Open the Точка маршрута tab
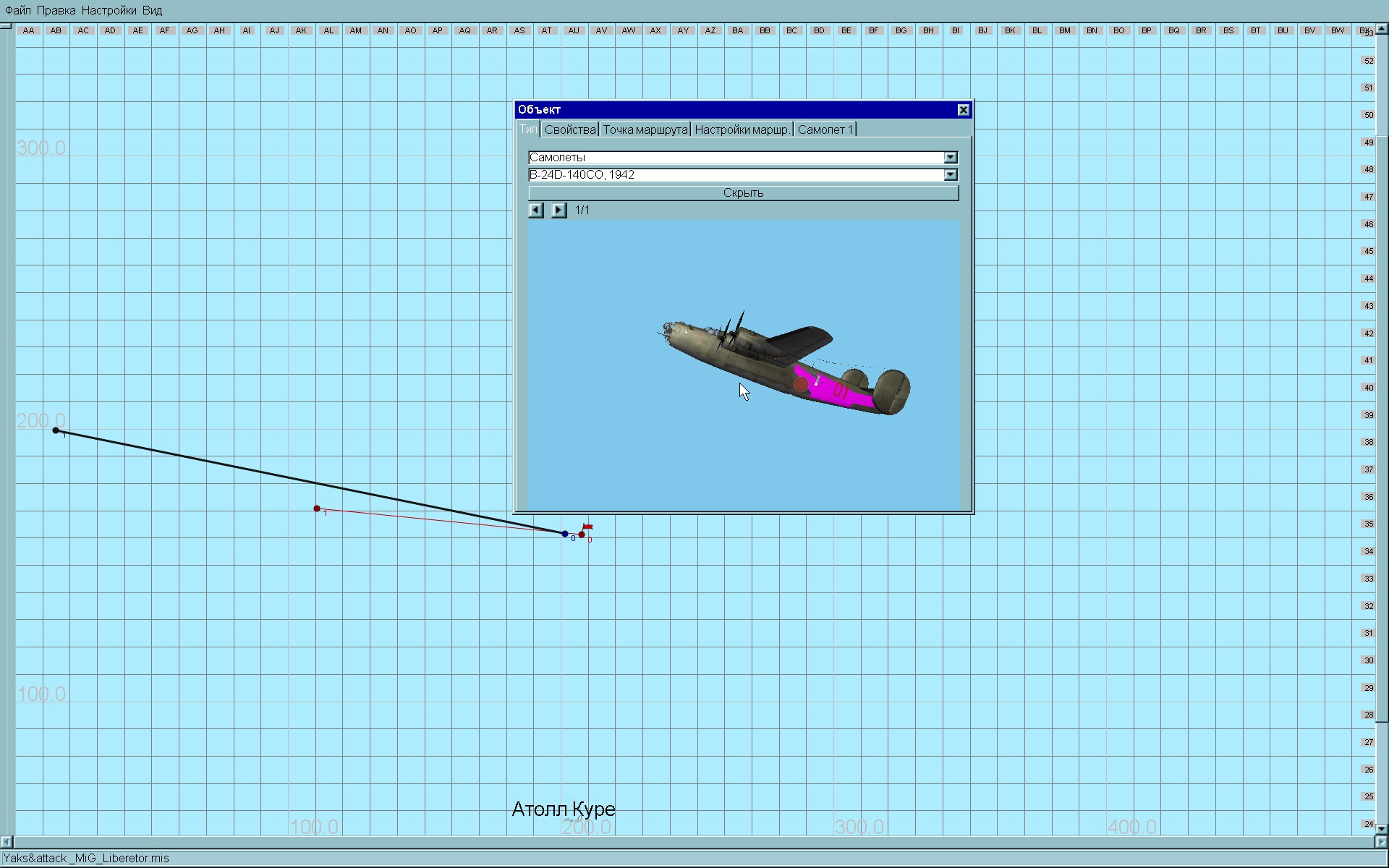1389x868 pixels. pyautogui.click(x=645, y=129)
